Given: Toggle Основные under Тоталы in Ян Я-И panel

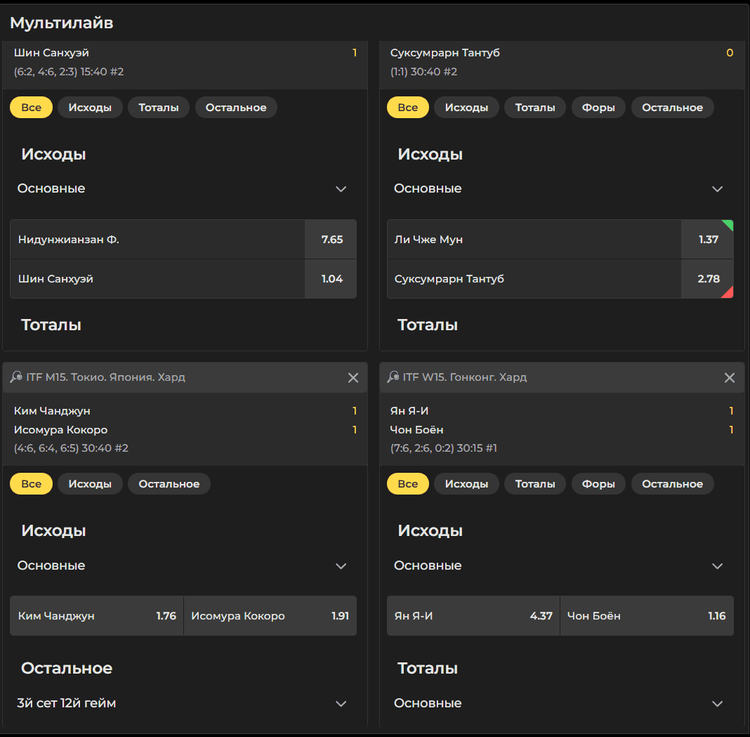Looking at the screenshot, I should pos(717,704).
